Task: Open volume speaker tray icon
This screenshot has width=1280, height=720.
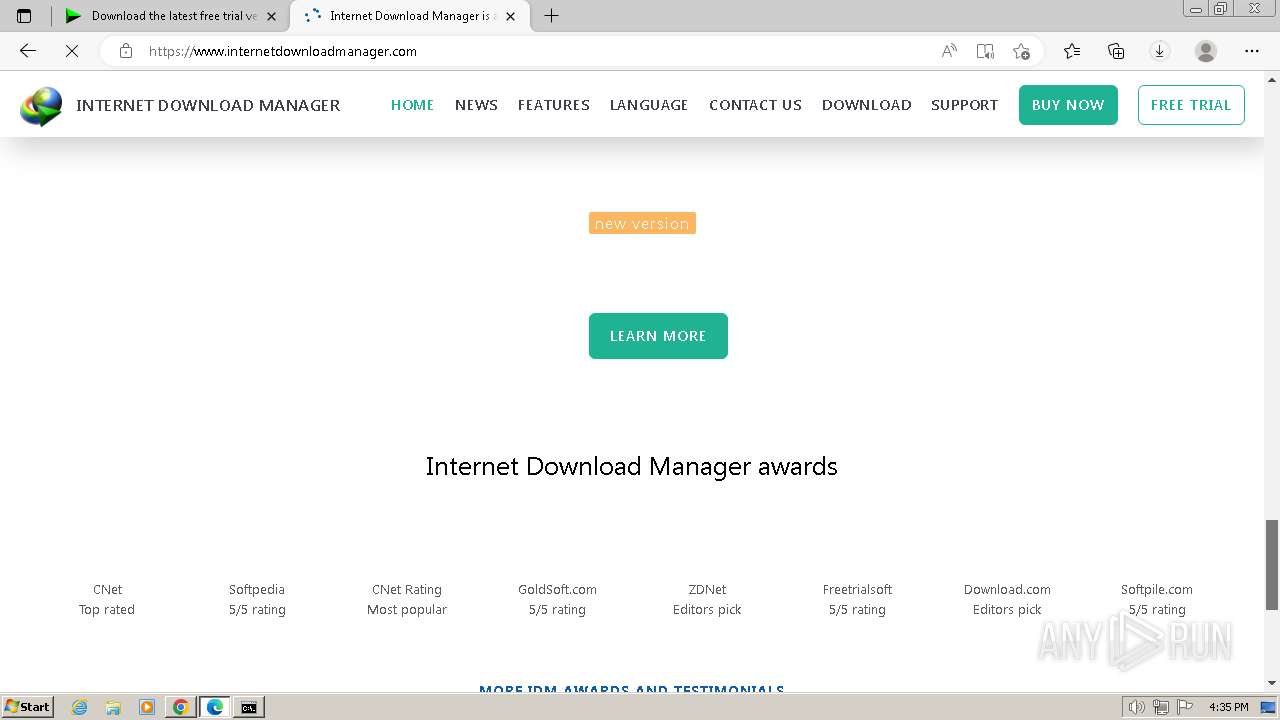Action: pos(1137,707)
